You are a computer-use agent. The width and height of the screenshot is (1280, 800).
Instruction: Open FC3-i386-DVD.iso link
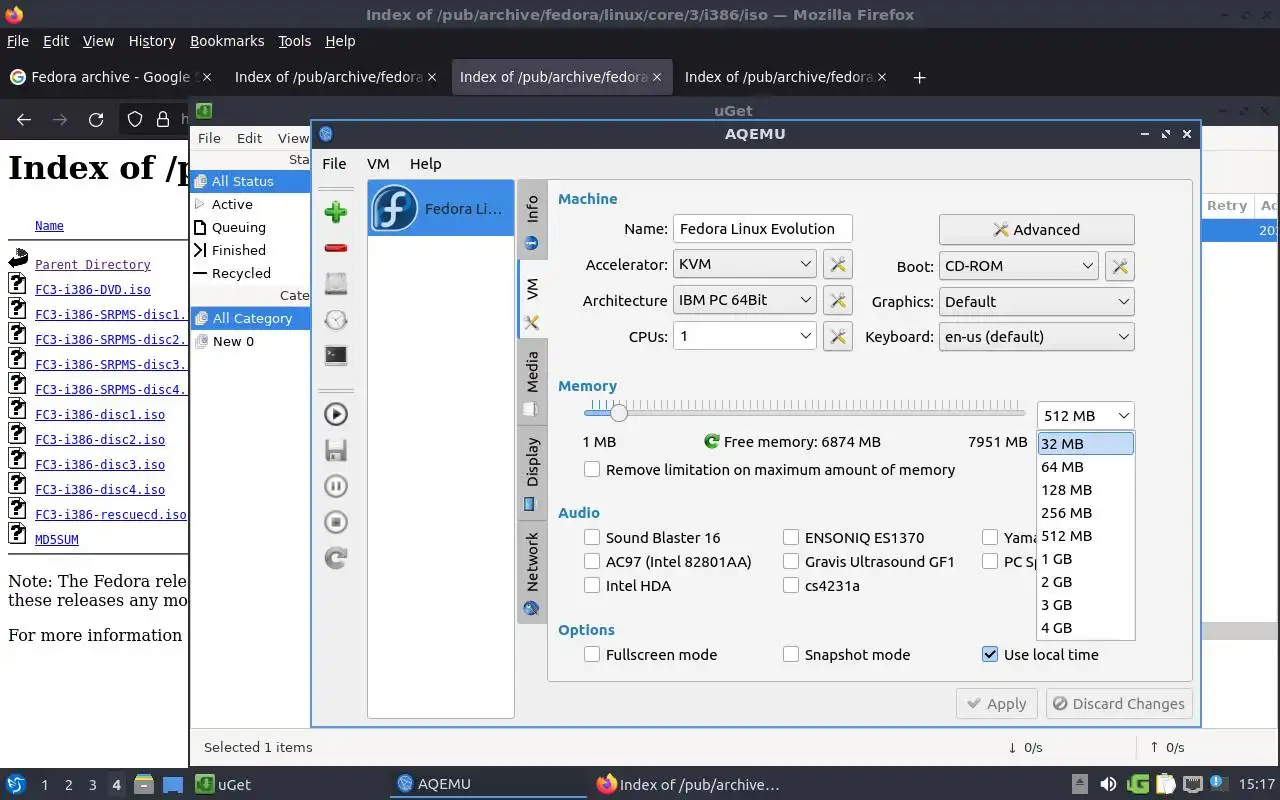tap(93, 289)
